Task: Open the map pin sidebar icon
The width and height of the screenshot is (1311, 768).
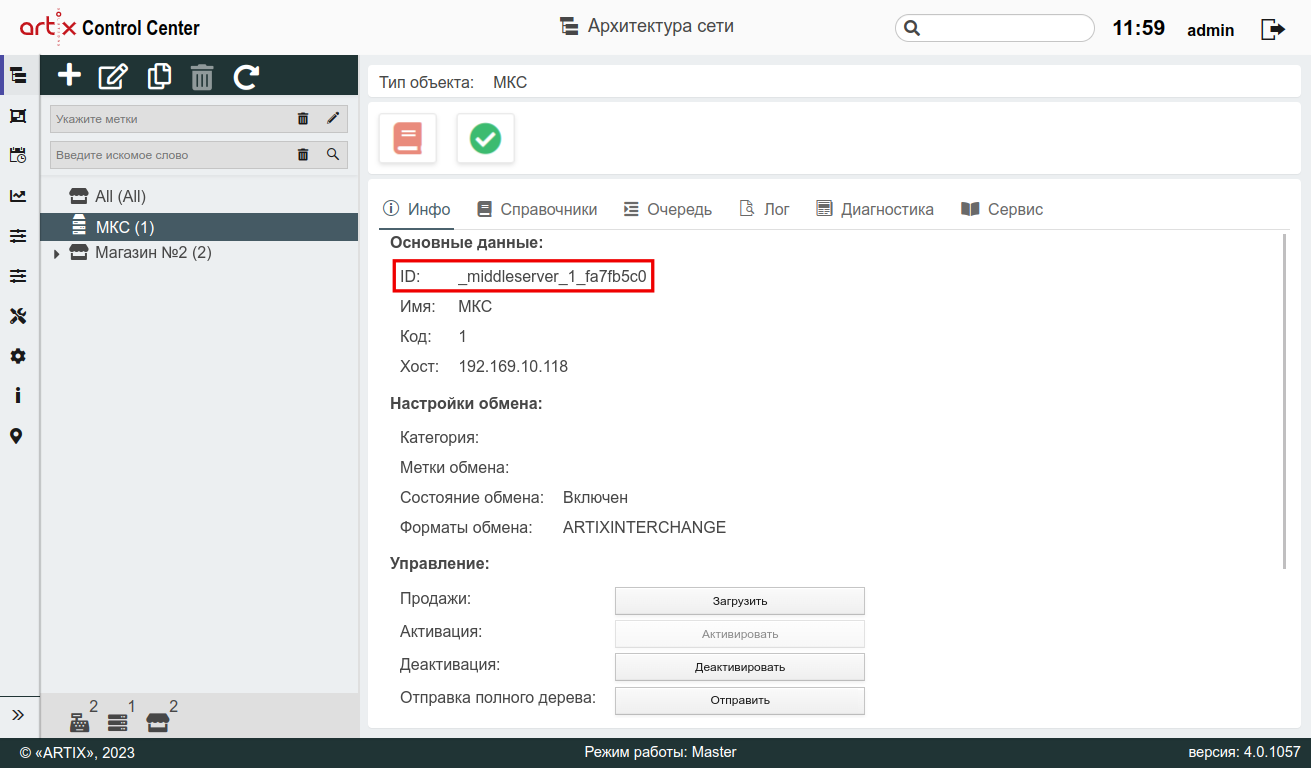Action: 17,436
